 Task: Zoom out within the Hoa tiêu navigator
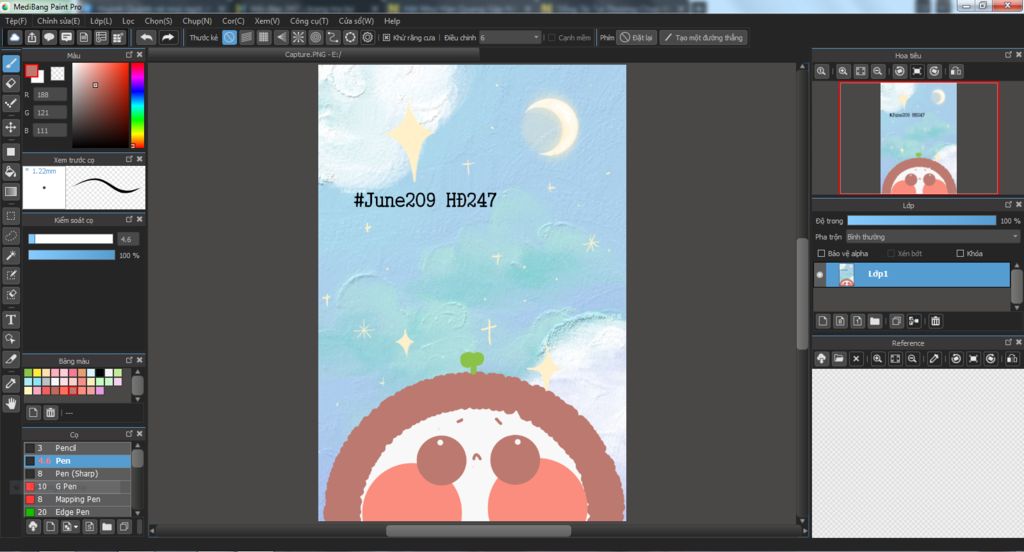pyautogui.click(x=878, y=71)
